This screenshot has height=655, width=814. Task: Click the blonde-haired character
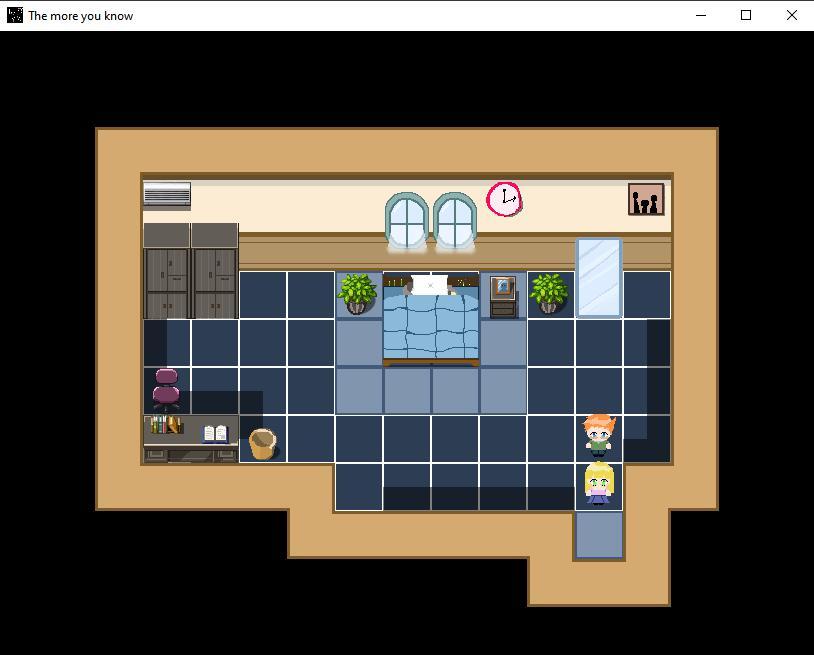point(598,484)
